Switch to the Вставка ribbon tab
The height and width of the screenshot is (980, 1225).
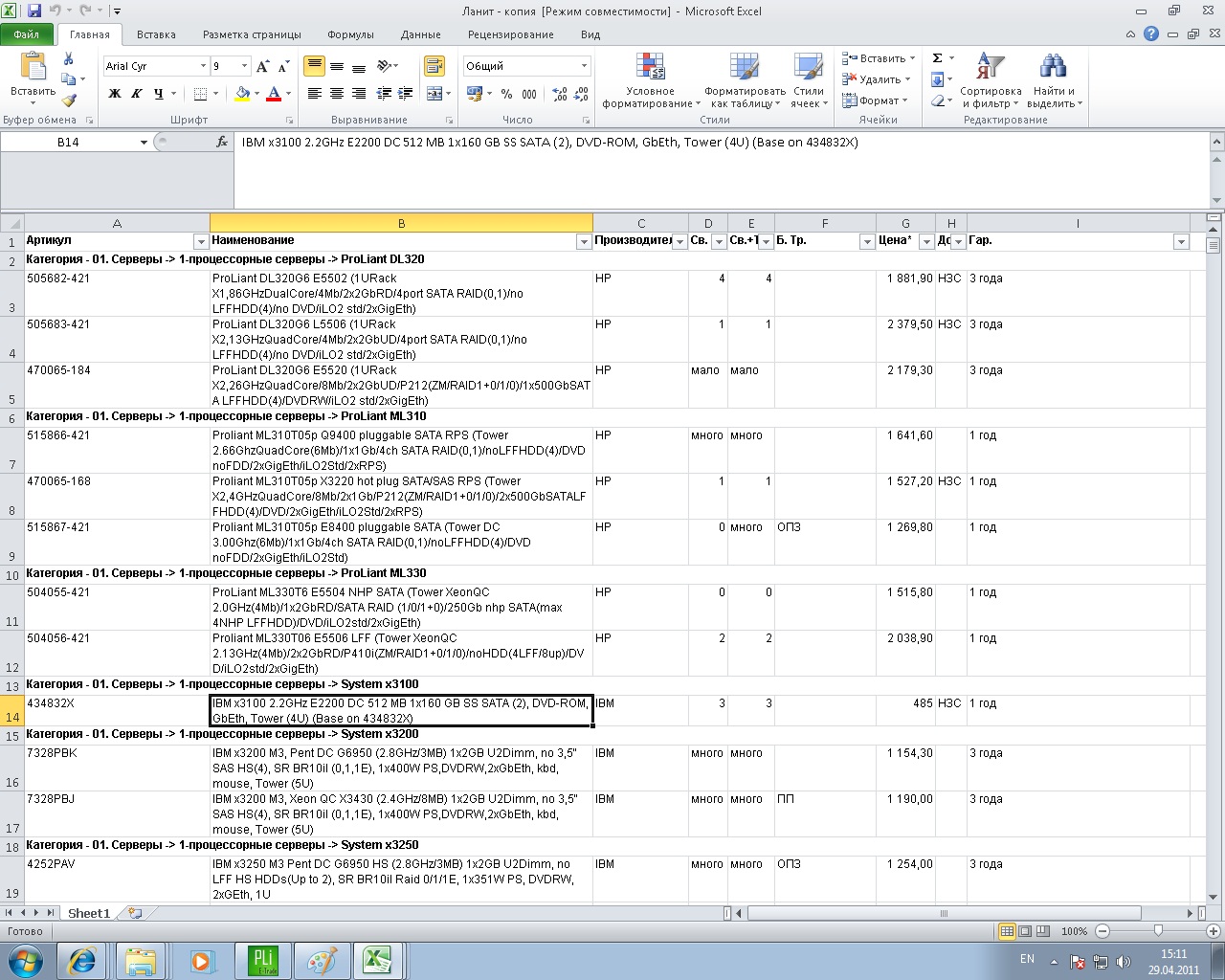tap(156, 34)
